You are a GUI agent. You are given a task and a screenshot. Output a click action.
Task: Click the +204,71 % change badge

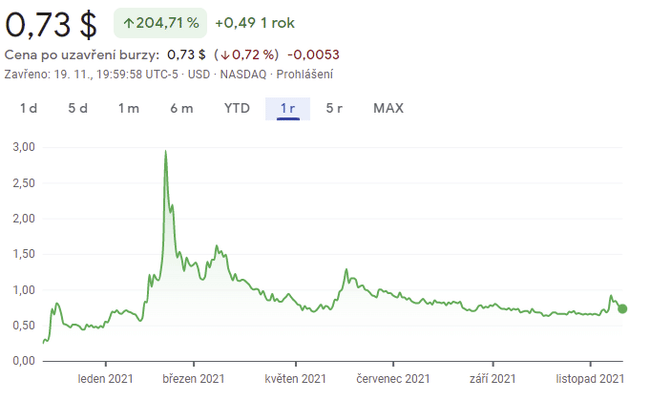160,22
